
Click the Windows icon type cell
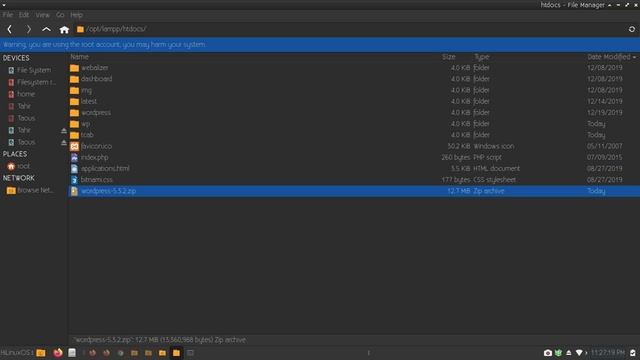(494, 146)
